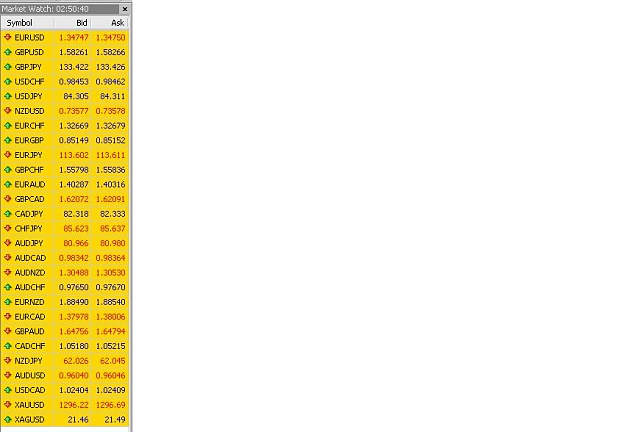The width and height of the screenshot is (625, 432).
Task: Click the red arrow icon next to NZDJPY
Action: coord(8,361)
